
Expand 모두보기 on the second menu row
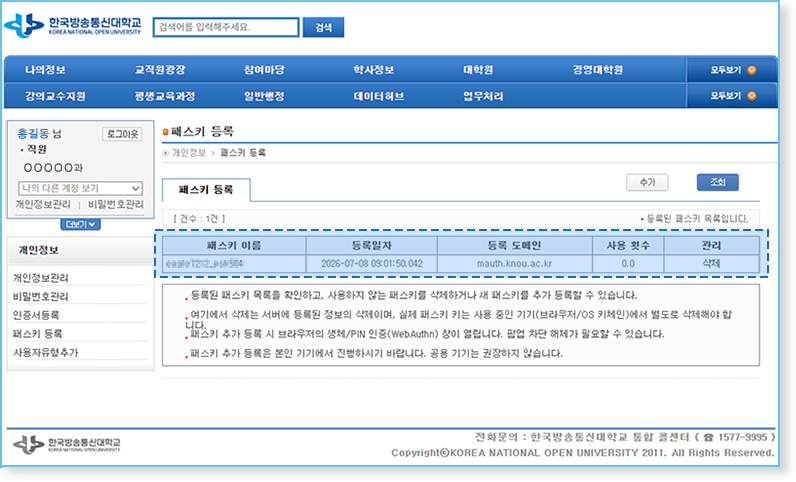(733, 96)
